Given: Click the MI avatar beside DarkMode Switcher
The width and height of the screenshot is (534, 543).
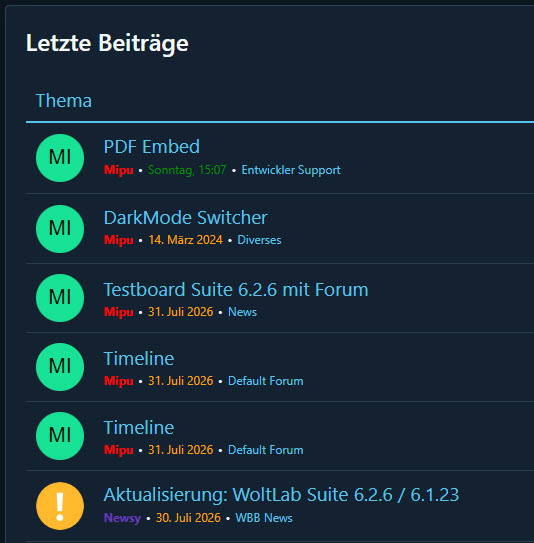Looking at the screenshot, I should (x=60, y=229).
